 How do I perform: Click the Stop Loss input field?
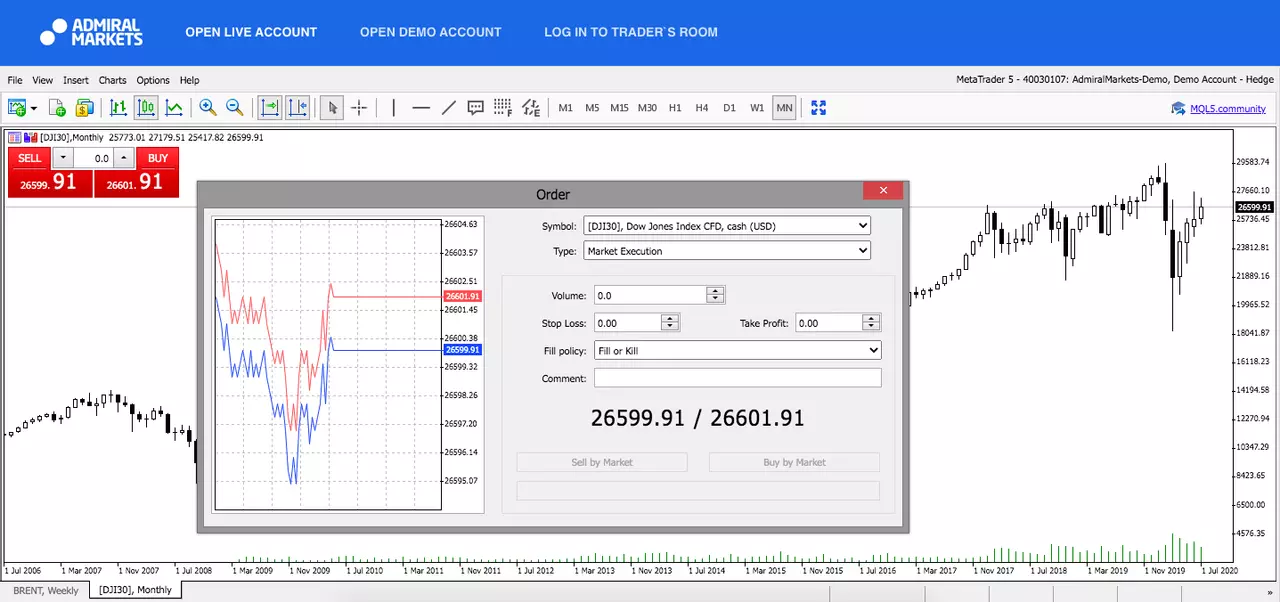pyautogui.click(x=628, y=323)
